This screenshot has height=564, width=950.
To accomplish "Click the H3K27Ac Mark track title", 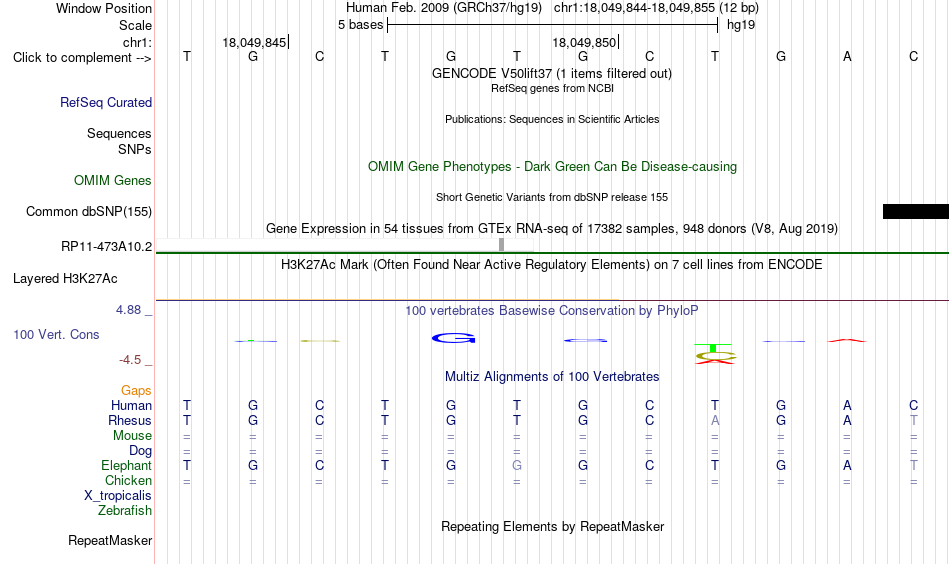I will coord(551,265).
